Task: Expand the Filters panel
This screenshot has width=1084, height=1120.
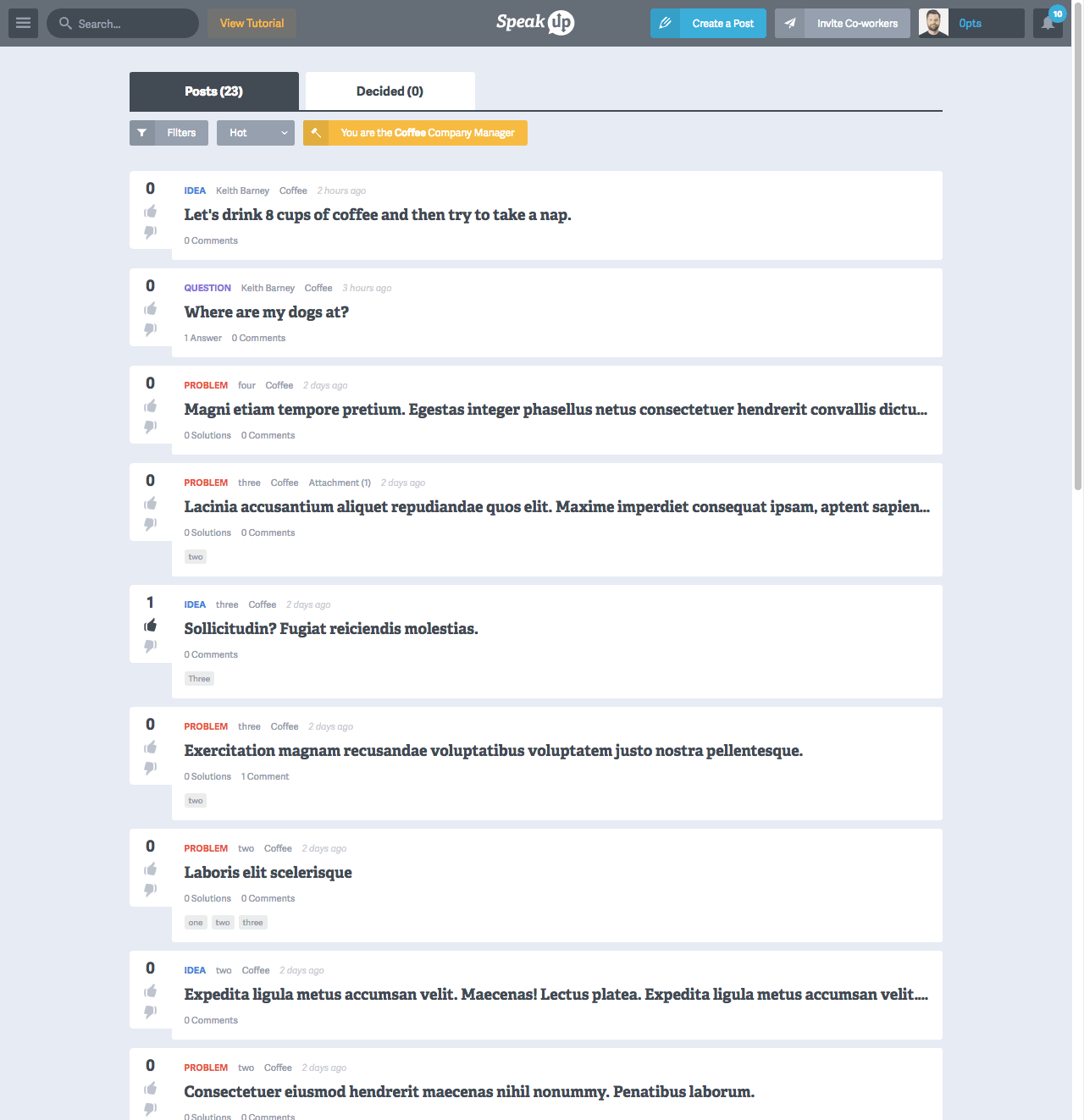Action: (x=181, y=133)
